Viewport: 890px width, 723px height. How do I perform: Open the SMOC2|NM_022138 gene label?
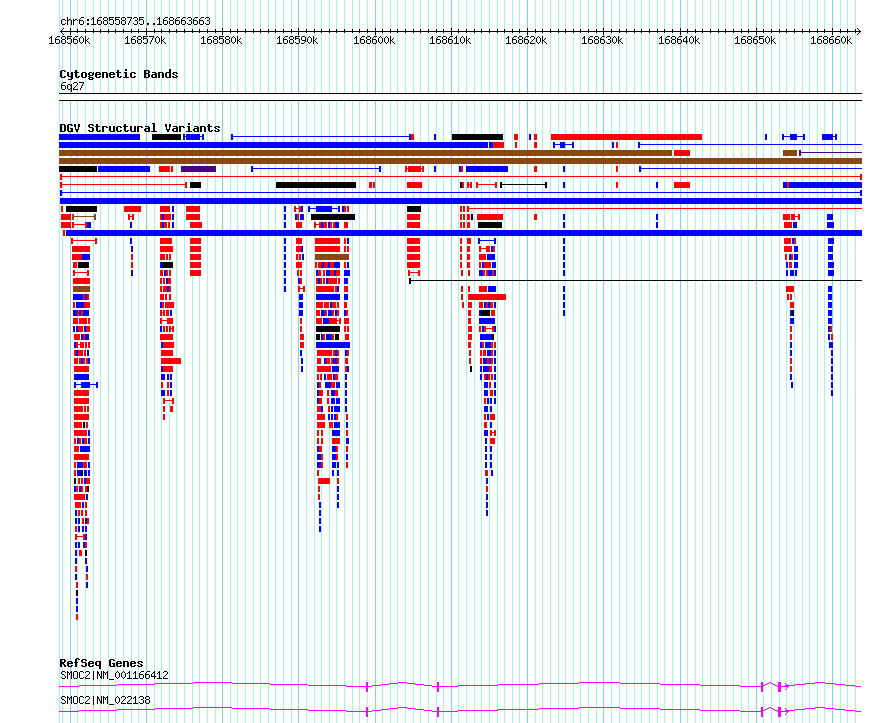[106, 700]
